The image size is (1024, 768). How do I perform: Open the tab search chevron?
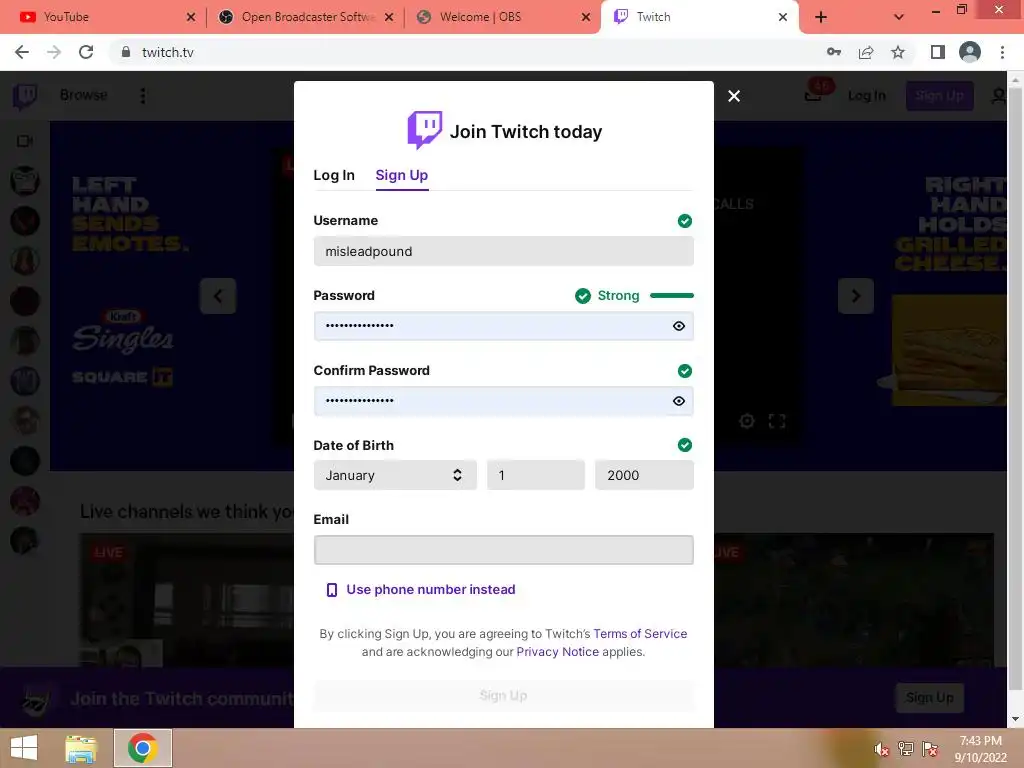(899, 17)
